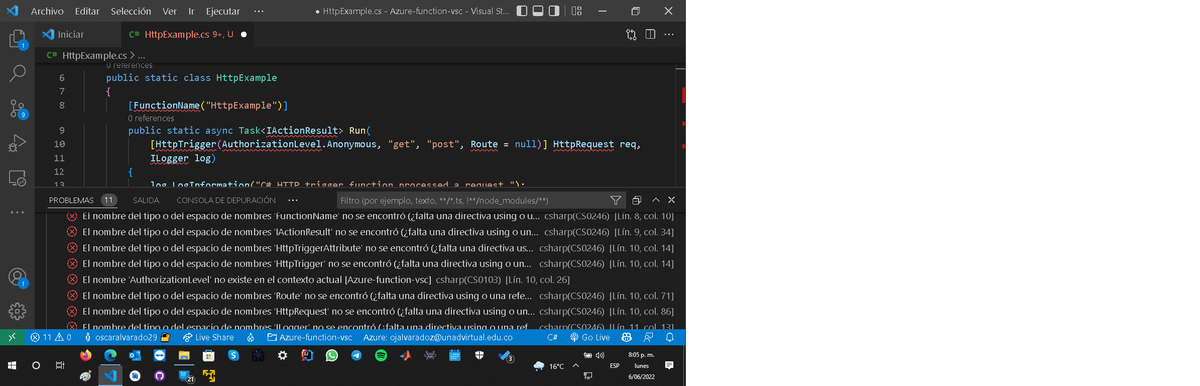Click the Azure-function-vsc project in status bar

311,337
